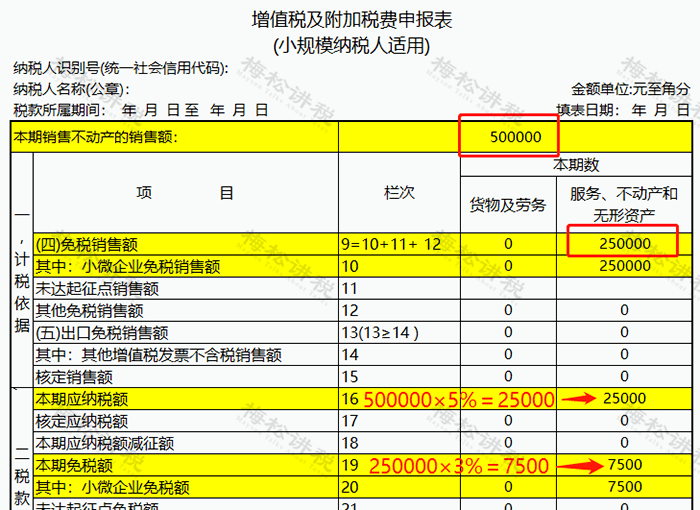Viewport: 700px width, 510px height.
Task: Select the 13(13≥14) column cell
Action: tap(400, 333)
